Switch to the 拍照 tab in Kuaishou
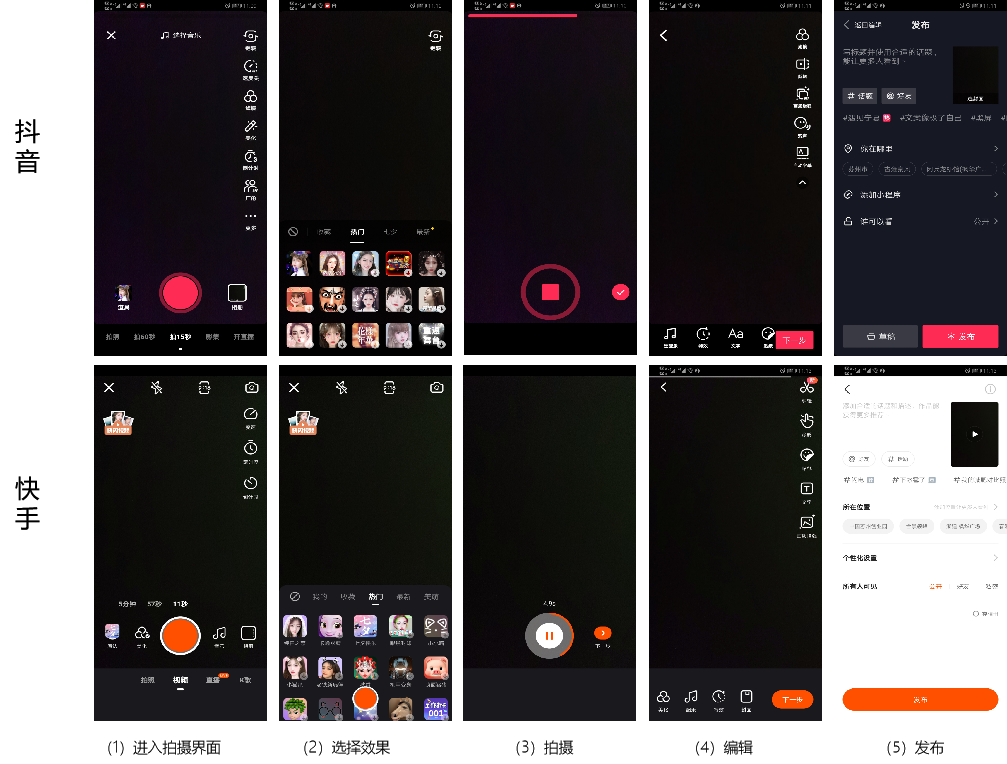The height and width of the screenshot is (764, 1007). [x=148, y=680]
